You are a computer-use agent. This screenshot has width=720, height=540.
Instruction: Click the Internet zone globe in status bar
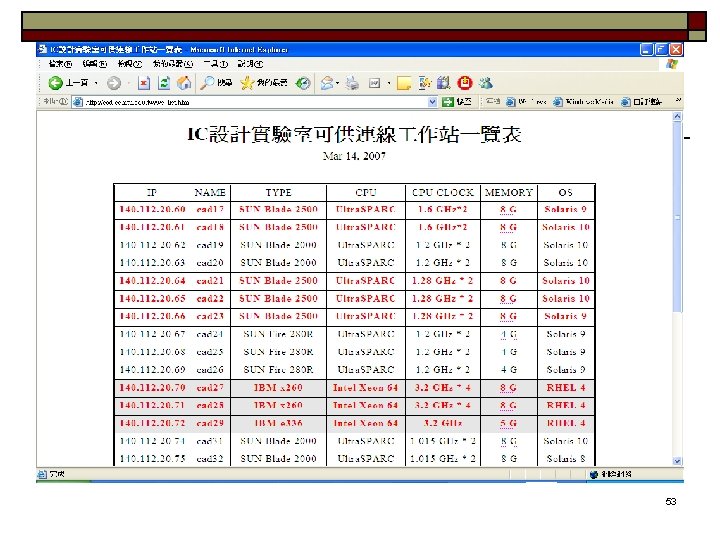[x=594, y=474]
